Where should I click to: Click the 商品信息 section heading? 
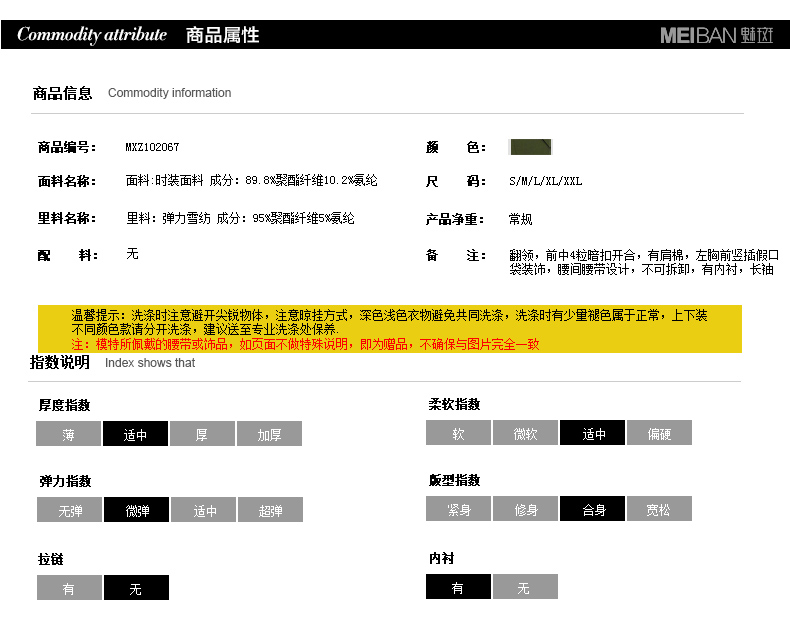[62, 93]
